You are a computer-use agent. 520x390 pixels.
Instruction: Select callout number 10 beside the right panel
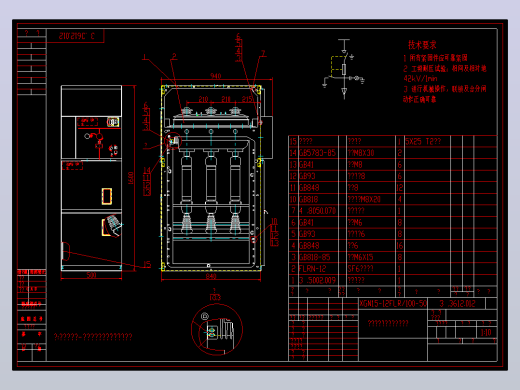pos(274,221)
